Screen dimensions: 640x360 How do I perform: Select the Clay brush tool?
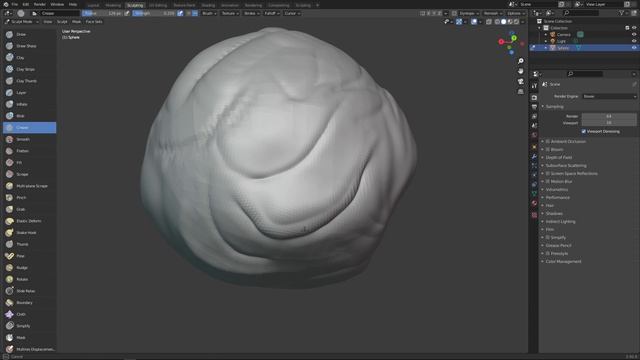pyautogui.click(x=29, y=58)
